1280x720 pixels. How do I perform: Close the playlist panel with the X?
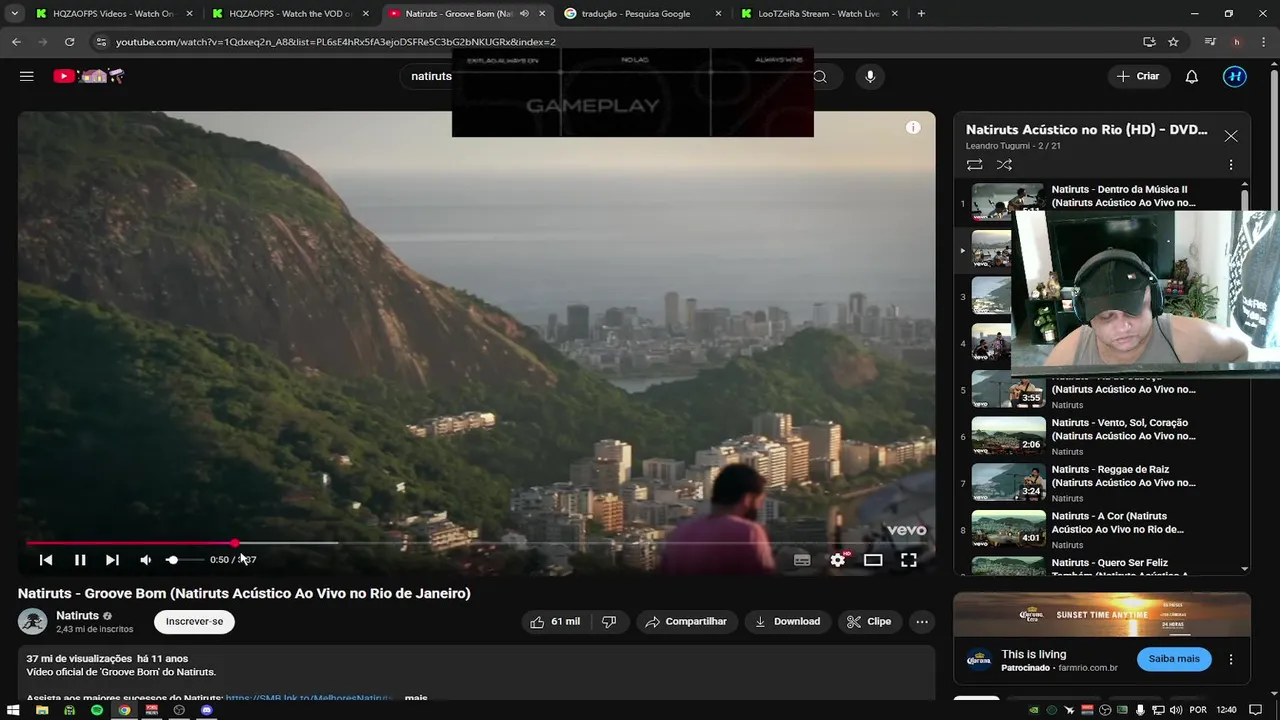click(x=1231, y=136)
